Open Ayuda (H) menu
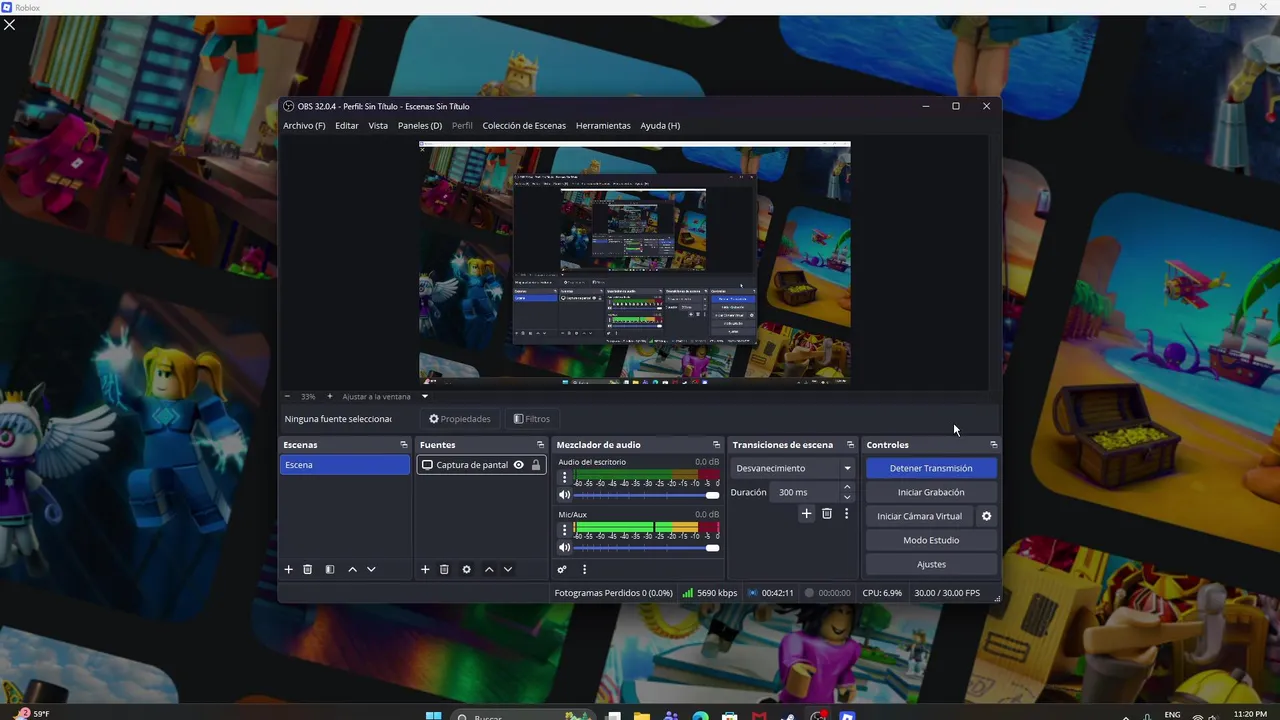 [x=660, y=126]
